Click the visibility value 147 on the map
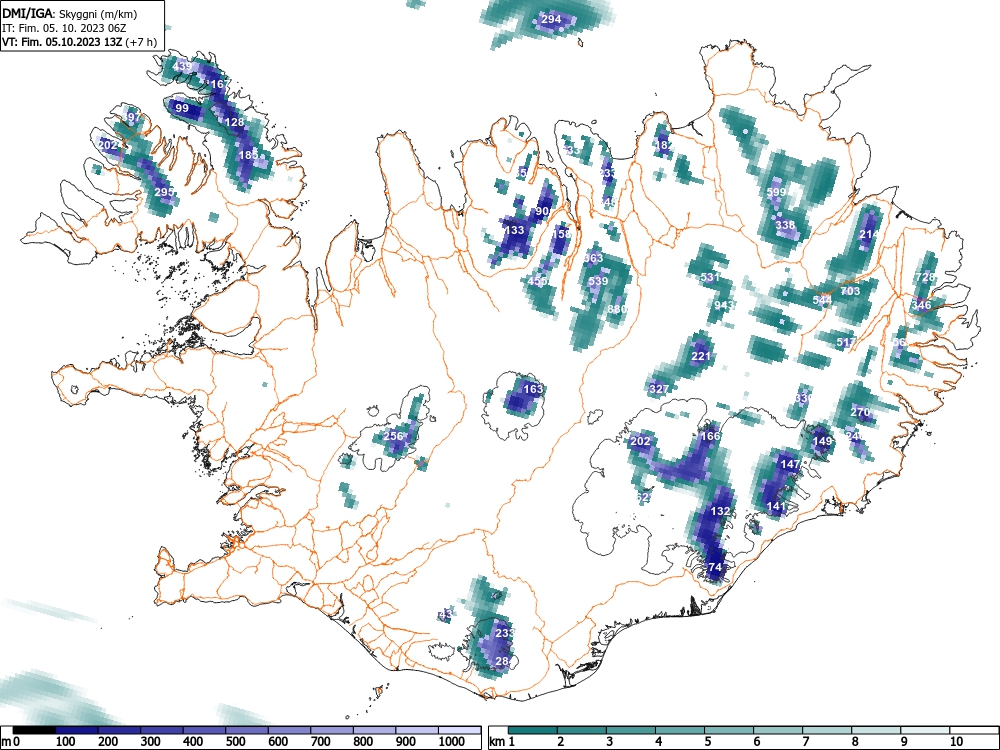 point(791,464)
